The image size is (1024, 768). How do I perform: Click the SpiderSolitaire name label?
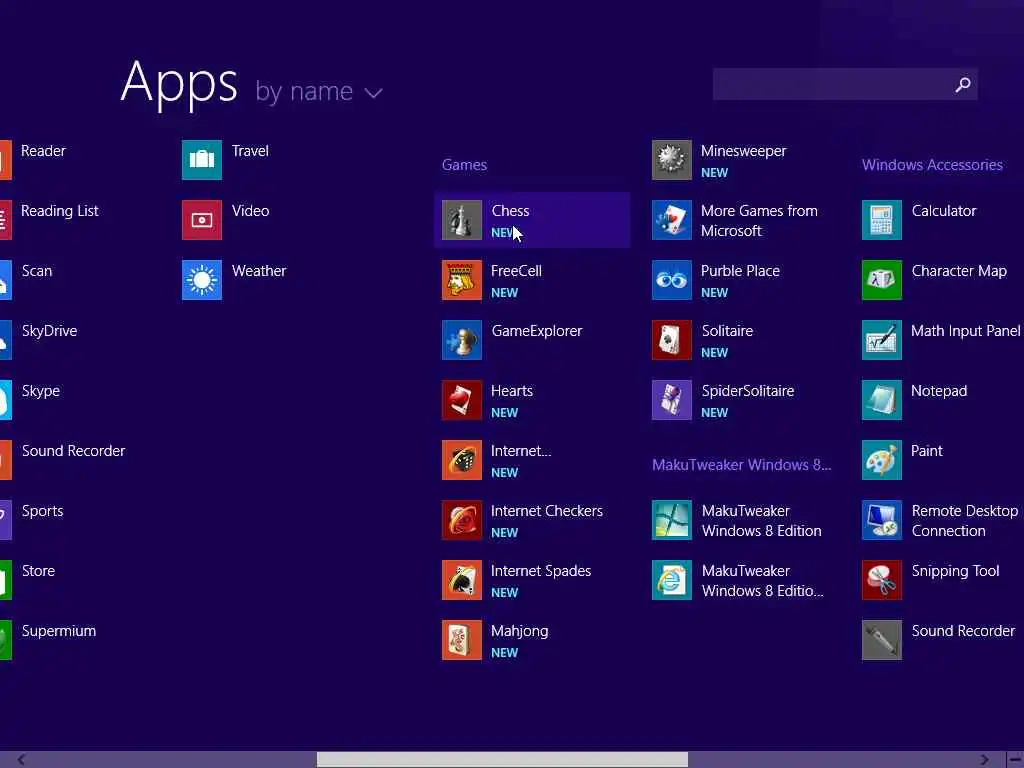pos(748,391)
